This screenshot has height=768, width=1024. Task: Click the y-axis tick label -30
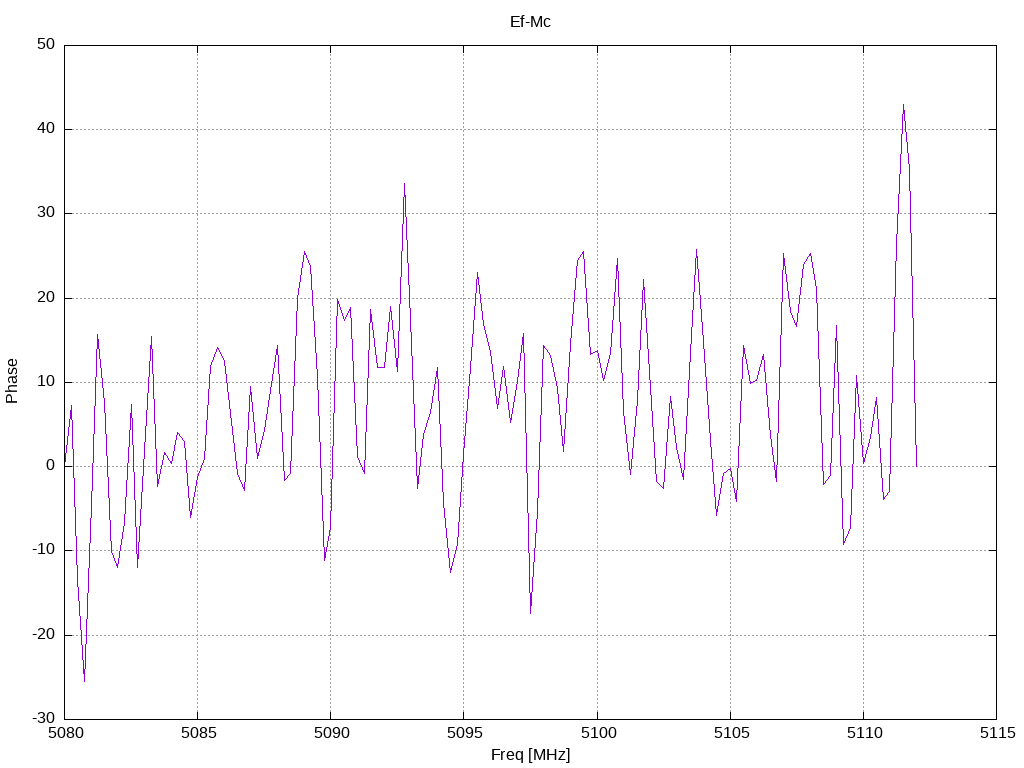pyautogui.click(x=43, y=718)
